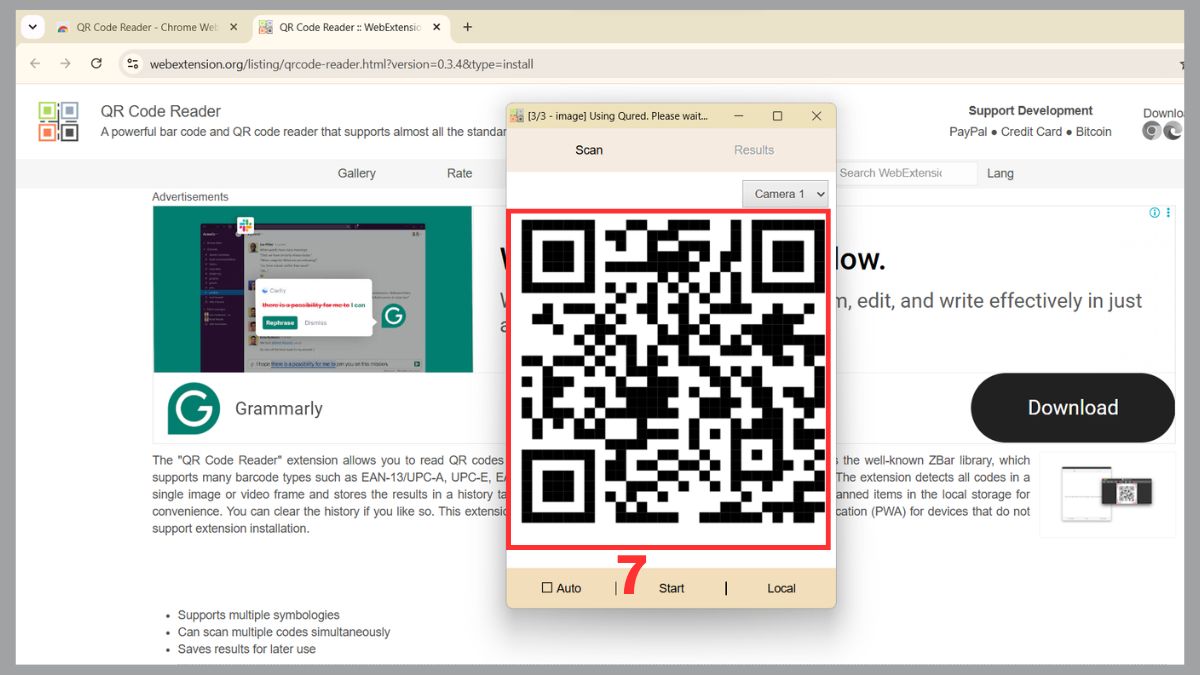Maximize the QR reader popup window
Image resolution: width=1200 pixels, height=675 pixels.
tap(778, 116)
